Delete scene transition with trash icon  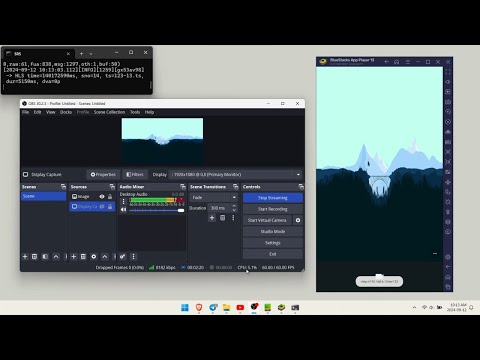222,218
